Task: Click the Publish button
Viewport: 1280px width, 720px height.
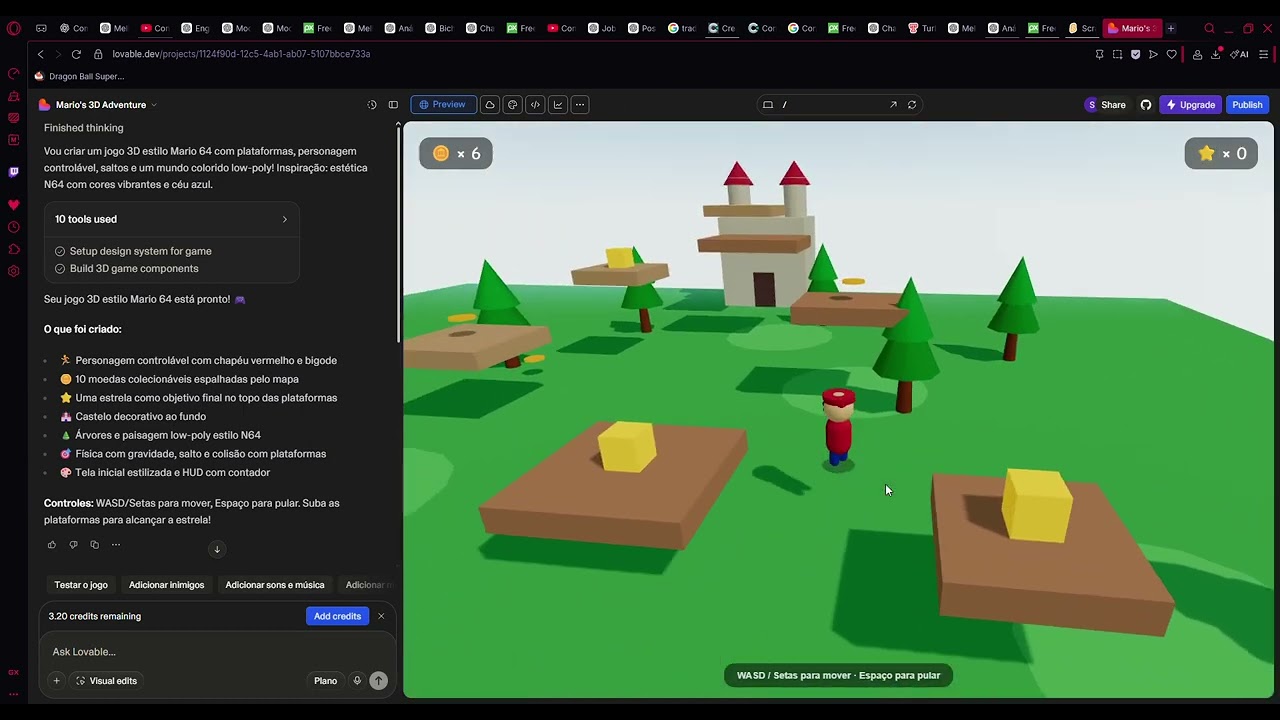Action: click(x=1247, y=105)
